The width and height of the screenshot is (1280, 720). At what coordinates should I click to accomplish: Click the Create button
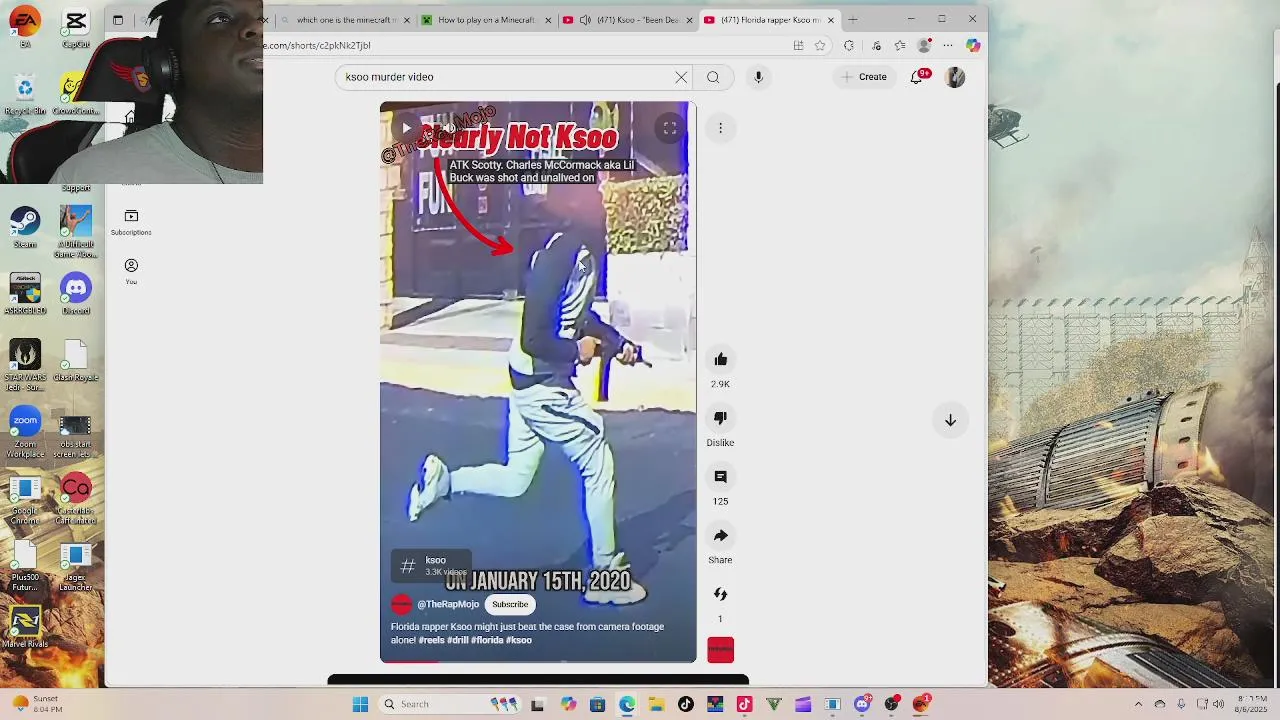tap(864, 77)
